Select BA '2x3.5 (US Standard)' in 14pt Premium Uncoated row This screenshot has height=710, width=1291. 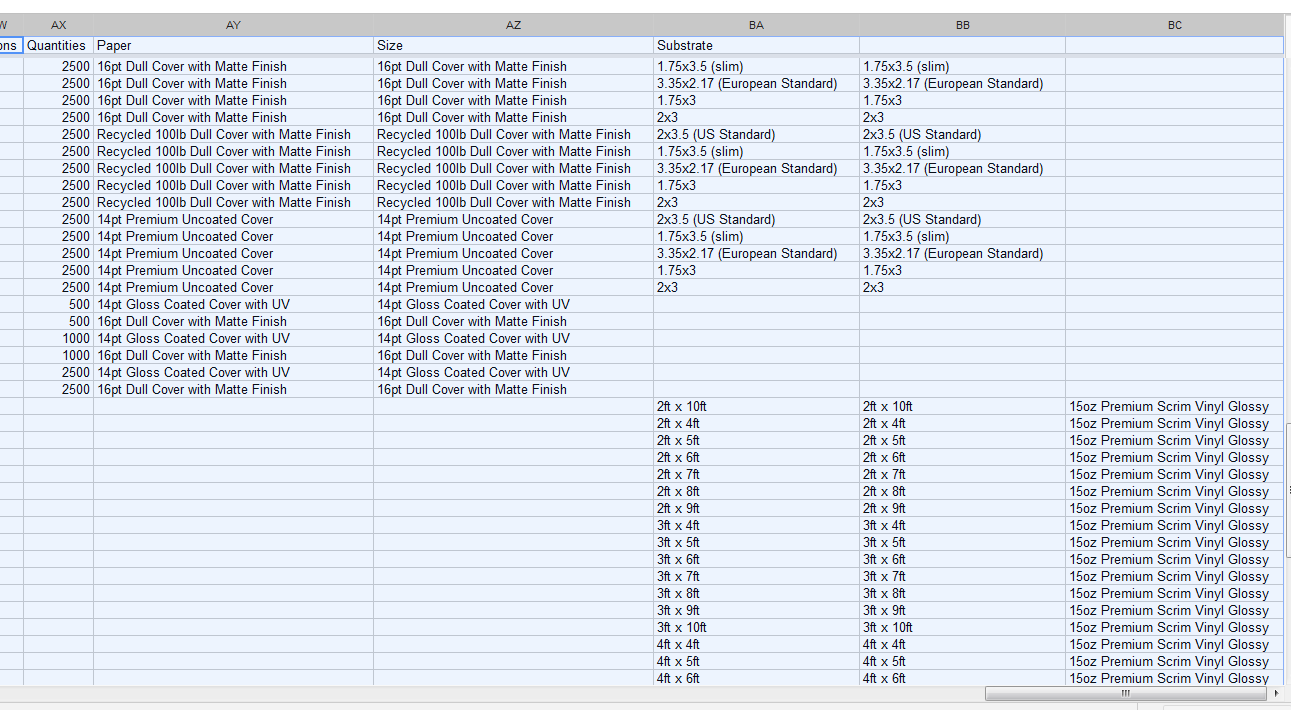coord(756,219)
